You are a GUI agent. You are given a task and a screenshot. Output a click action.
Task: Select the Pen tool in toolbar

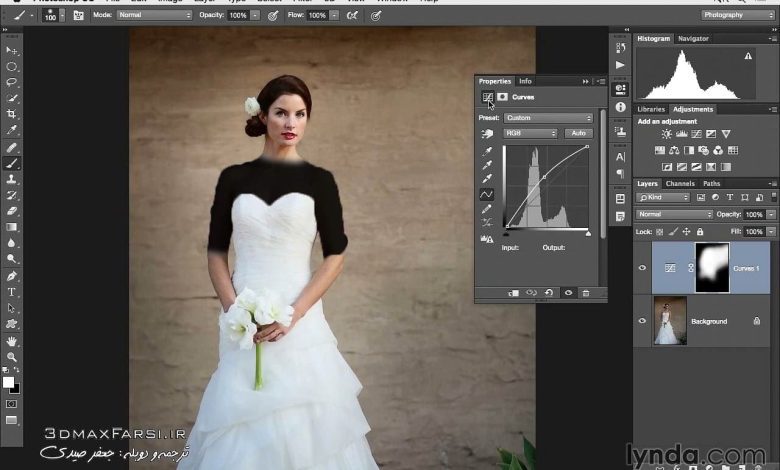click(x=12, y=276)
